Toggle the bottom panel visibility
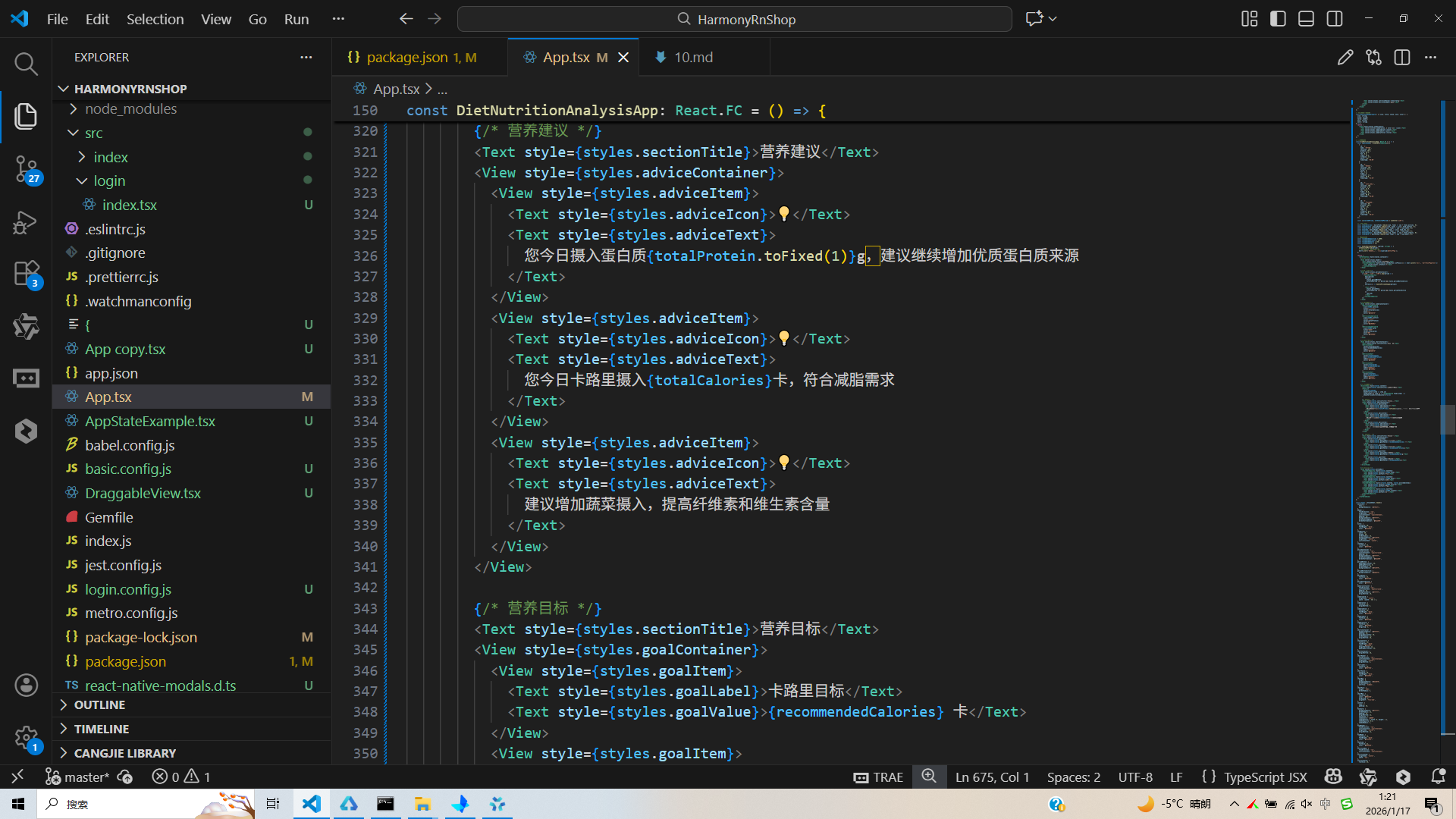This screenshot has width=1456, height=819. pos(1306,19)
